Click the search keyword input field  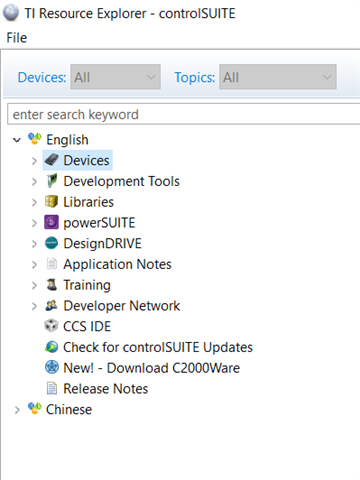(183, 114)
